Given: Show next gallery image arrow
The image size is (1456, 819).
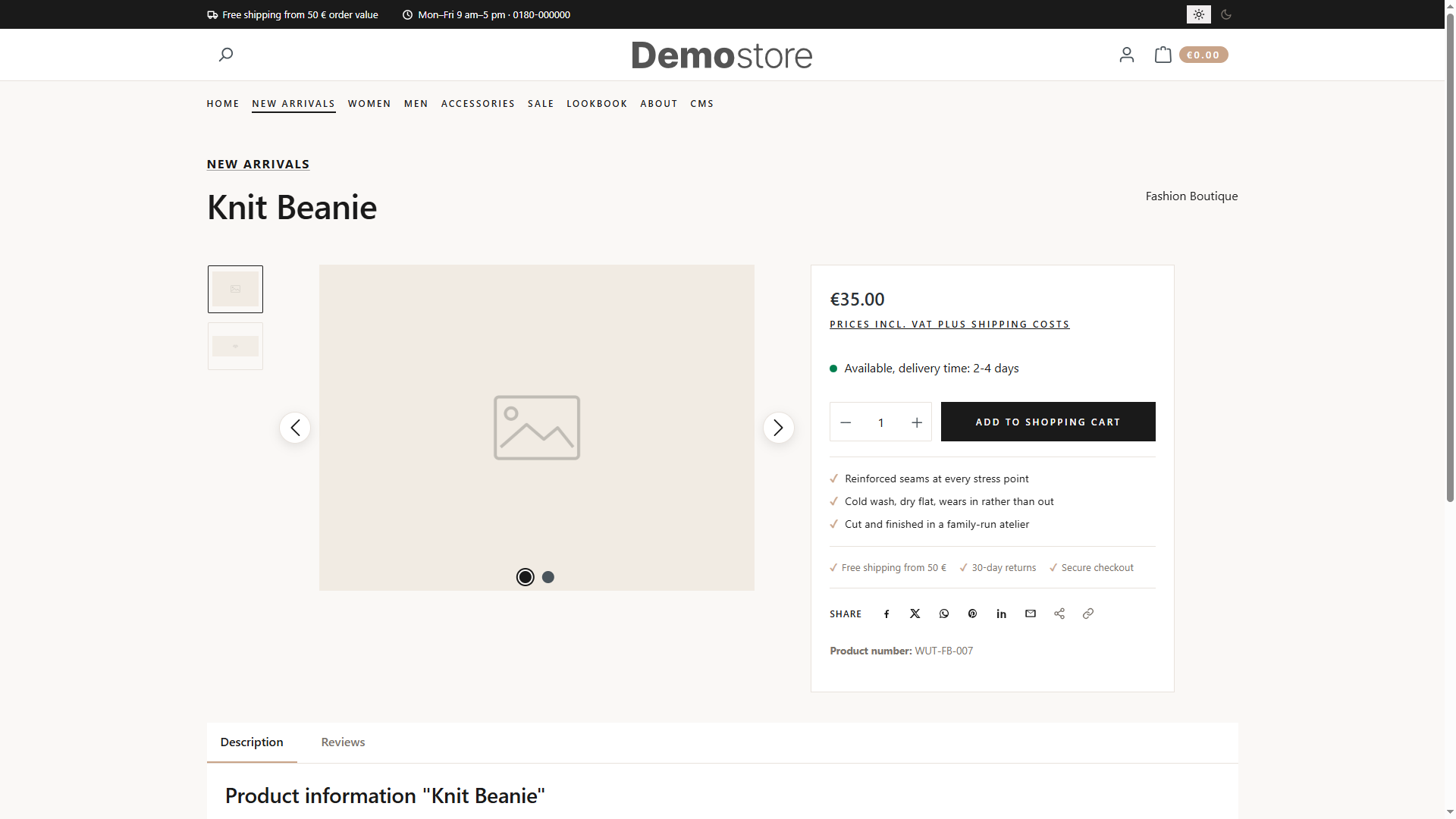Looking at the screenshot, I should pyautogui.click(x=779, y=428).
